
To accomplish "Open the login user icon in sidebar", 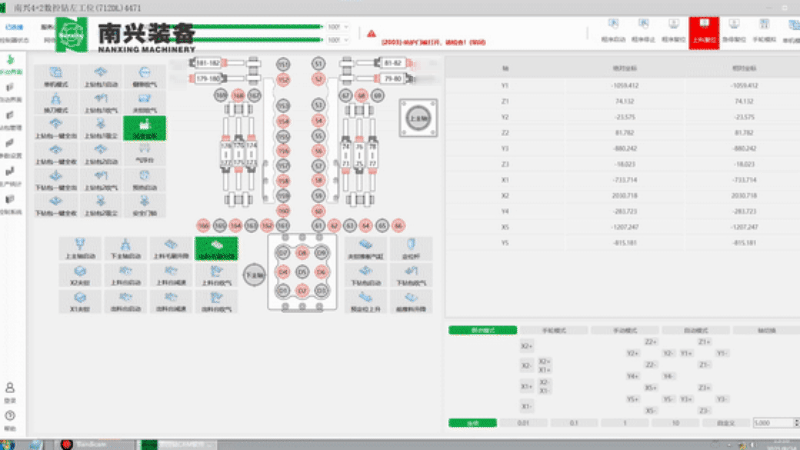I will [x=9, y=391].
